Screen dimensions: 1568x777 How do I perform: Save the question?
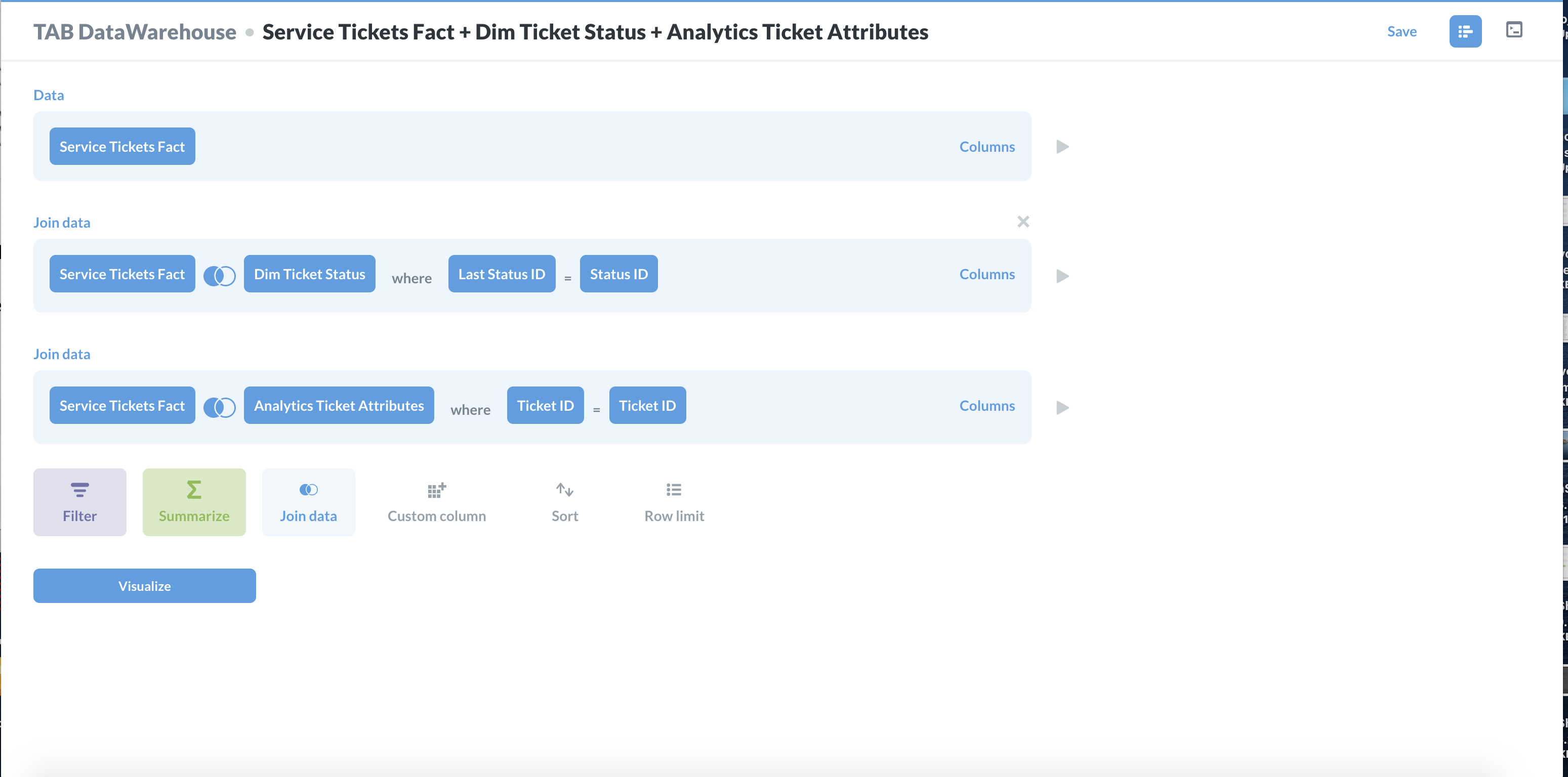1402,31
